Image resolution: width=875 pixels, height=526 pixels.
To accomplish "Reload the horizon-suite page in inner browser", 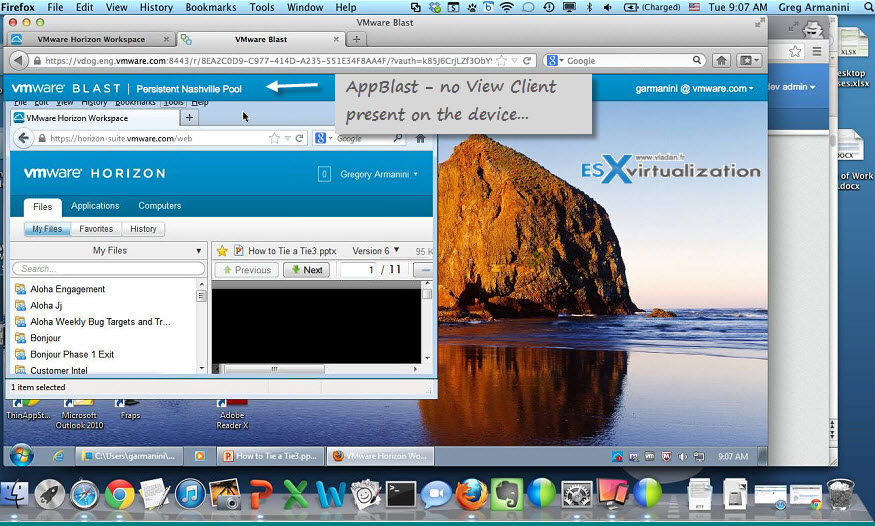I will pyautogui.click(x=299, y=138).
